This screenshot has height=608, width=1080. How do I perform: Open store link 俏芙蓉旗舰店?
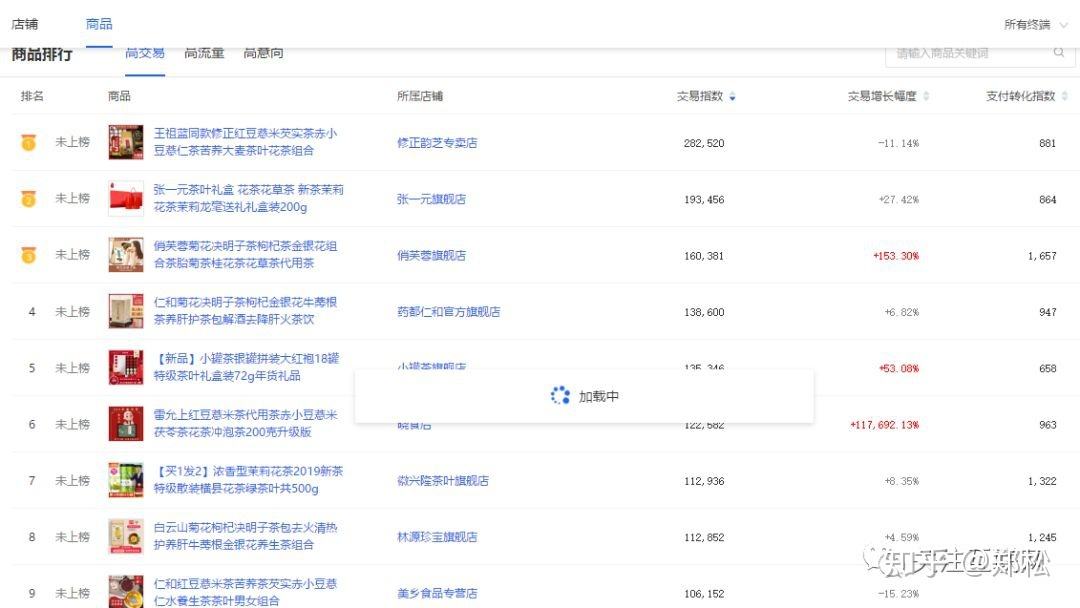point(431,255)
